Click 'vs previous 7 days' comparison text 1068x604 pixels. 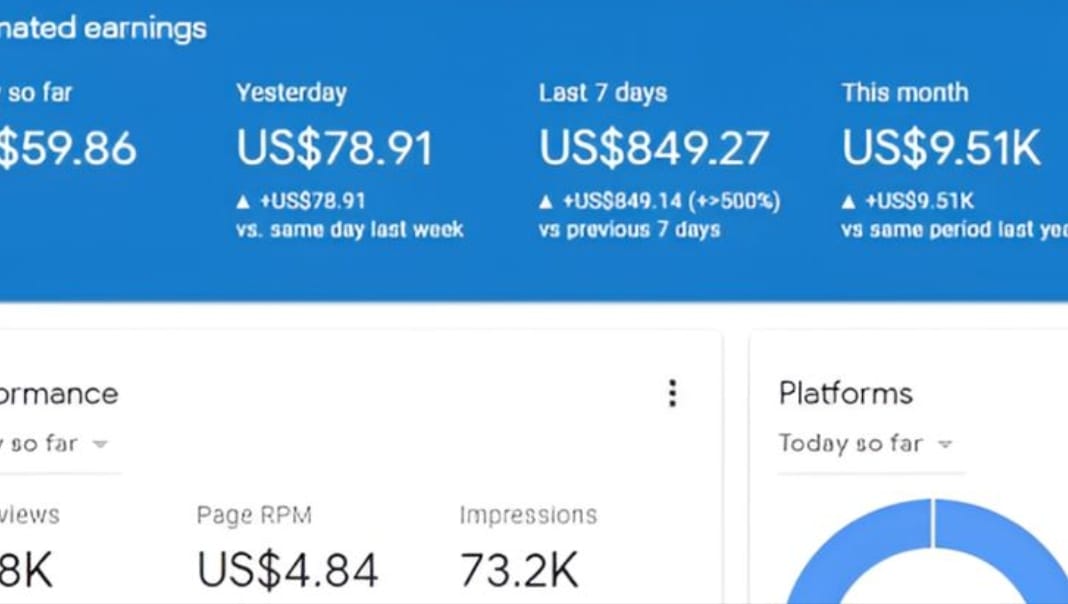click(629, 229)
